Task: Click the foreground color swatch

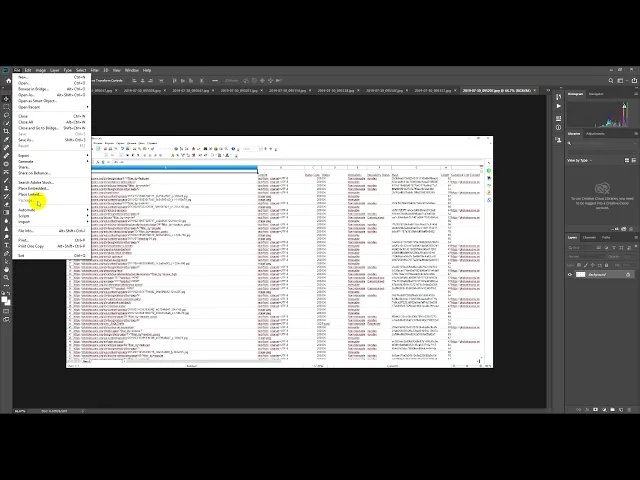Action: click(x=4, y=300)
